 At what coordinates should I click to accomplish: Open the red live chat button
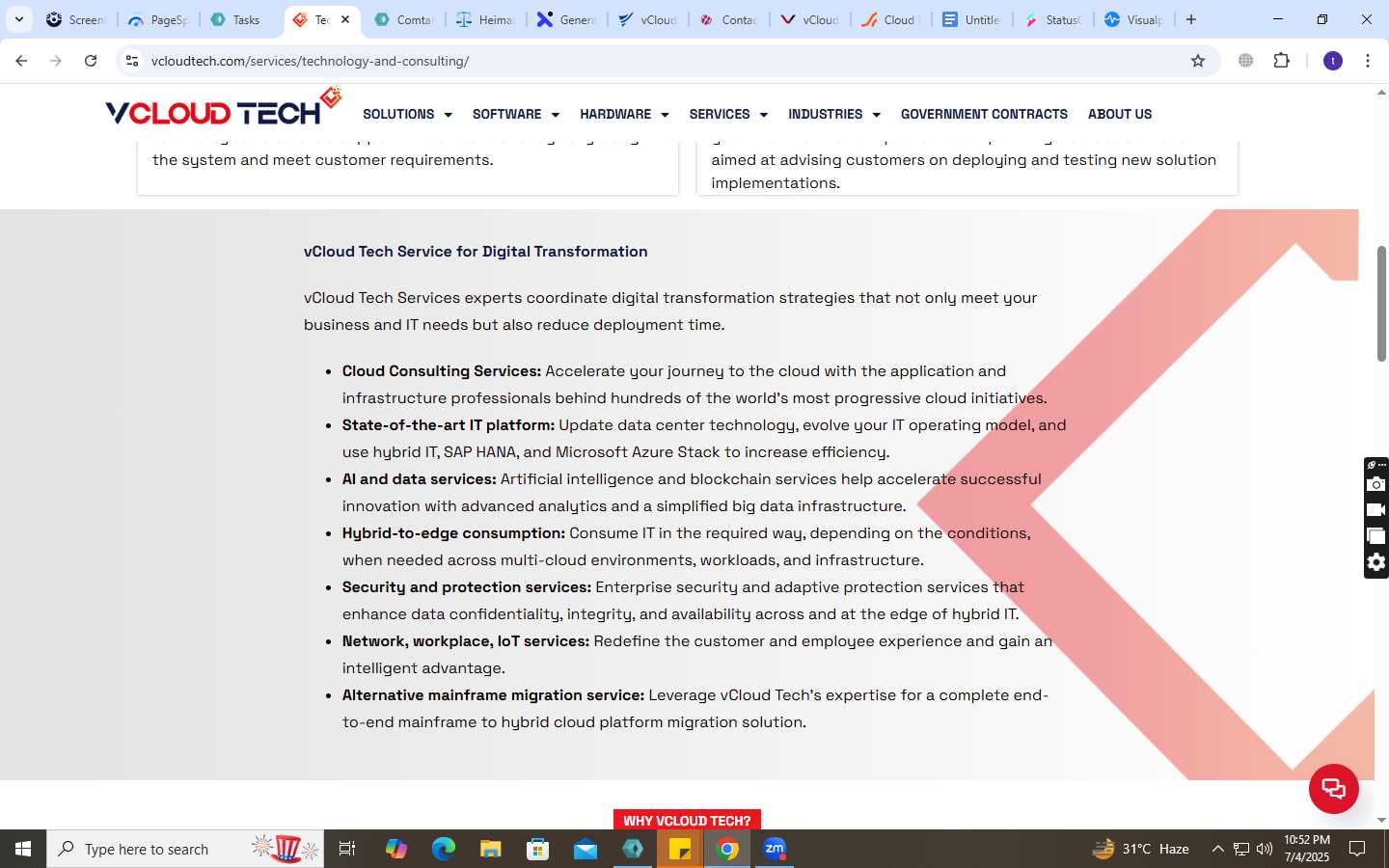(x=1333, y=788)
